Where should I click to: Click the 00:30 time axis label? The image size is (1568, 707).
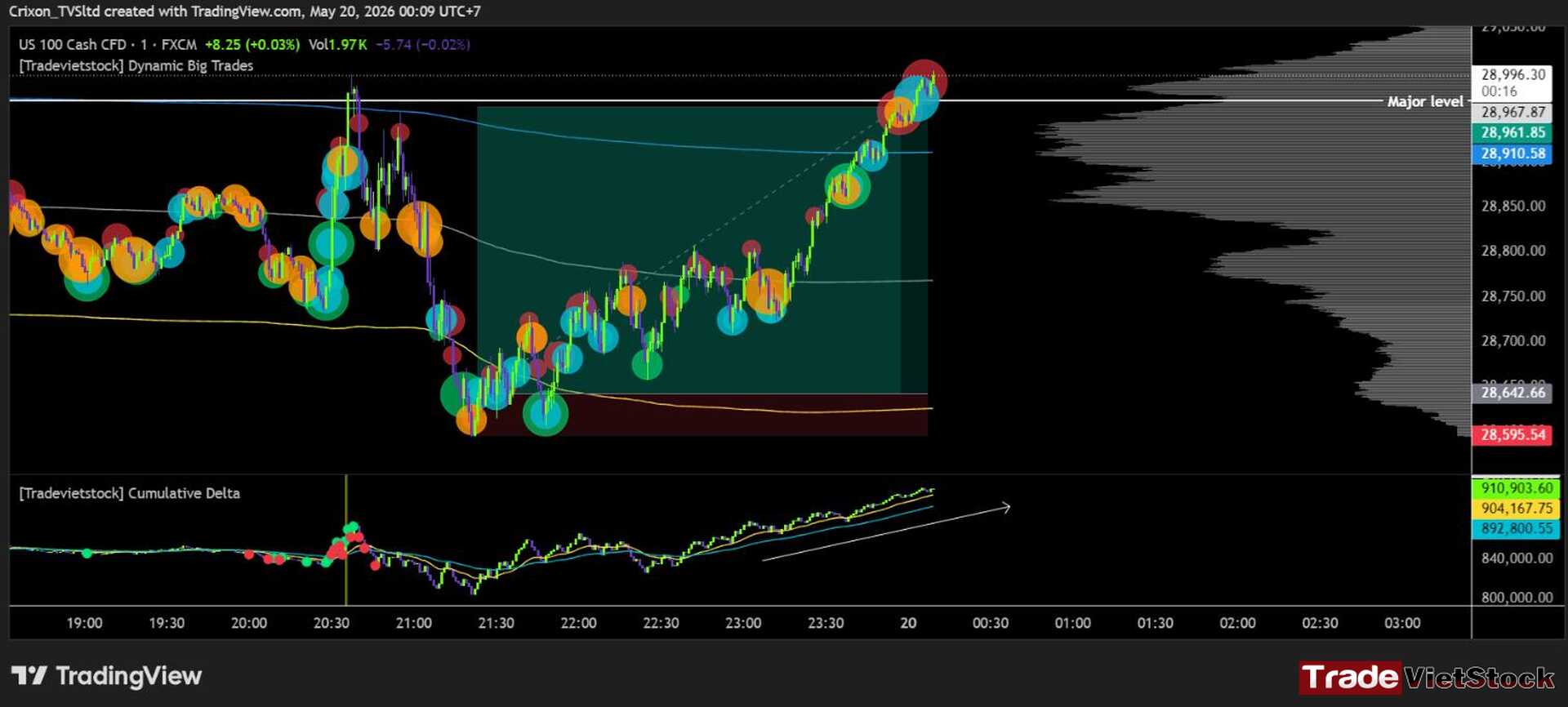click(991, 623)
